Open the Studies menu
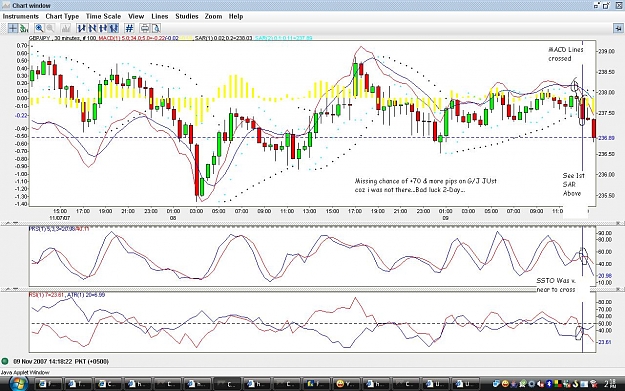Screen dimensions: 625x391 (x=187, y=16)
